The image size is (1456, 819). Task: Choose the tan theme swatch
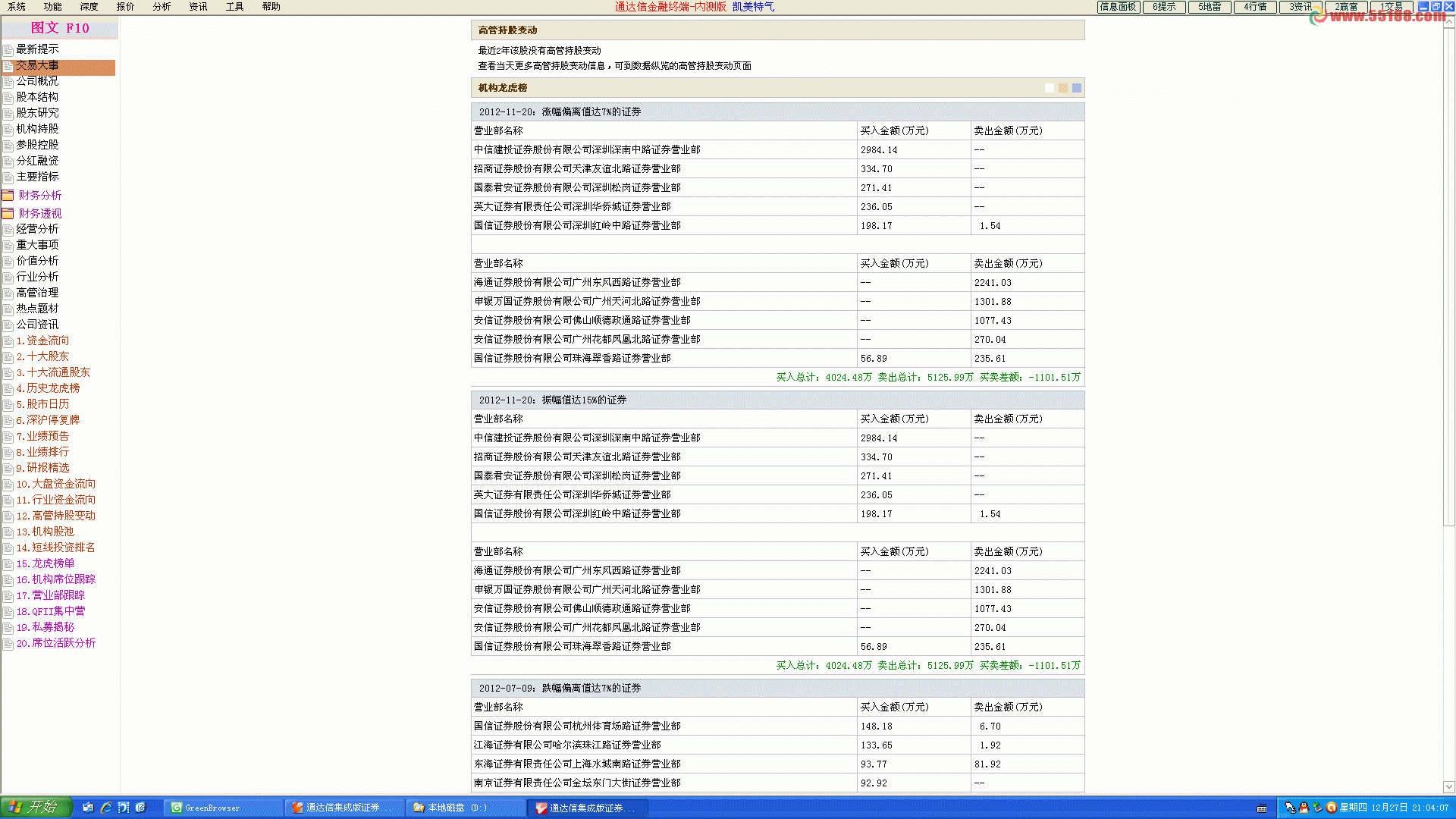[1063, 88]
